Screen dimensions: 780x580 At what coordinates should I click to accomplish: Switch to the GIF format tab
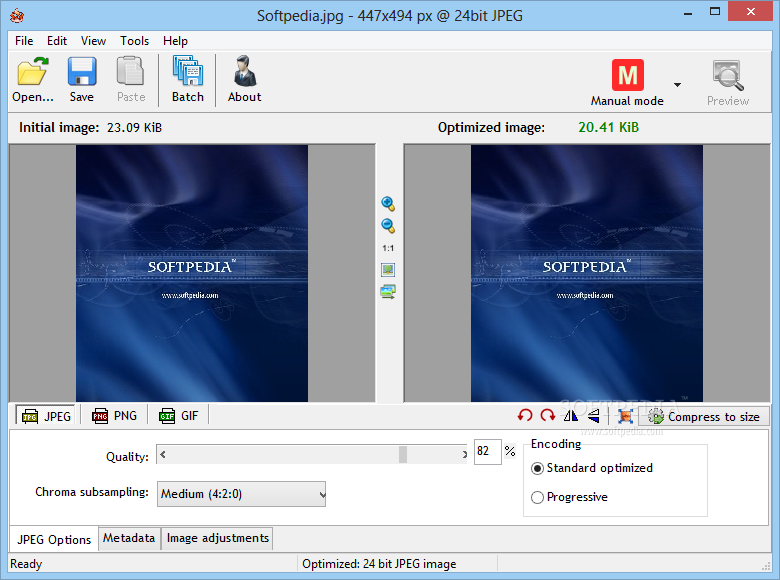coord(179,415)
